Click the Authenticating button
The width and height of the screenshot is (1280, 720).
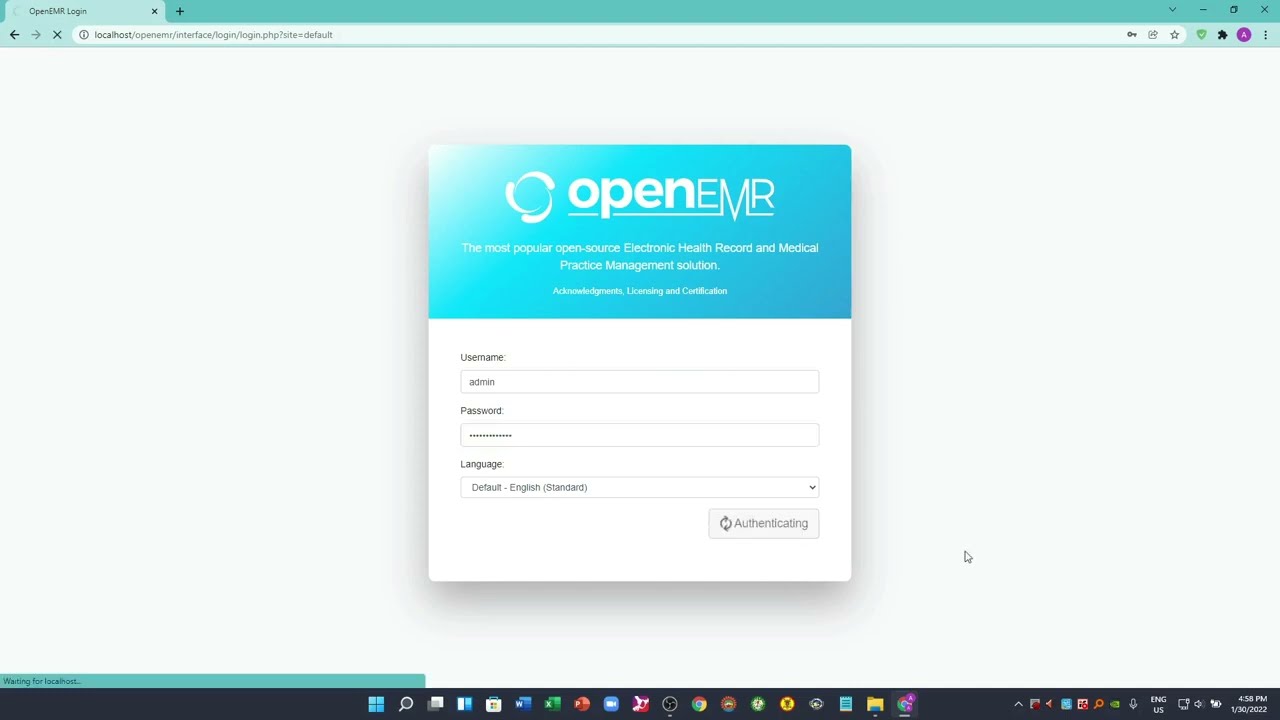(764, 524)
